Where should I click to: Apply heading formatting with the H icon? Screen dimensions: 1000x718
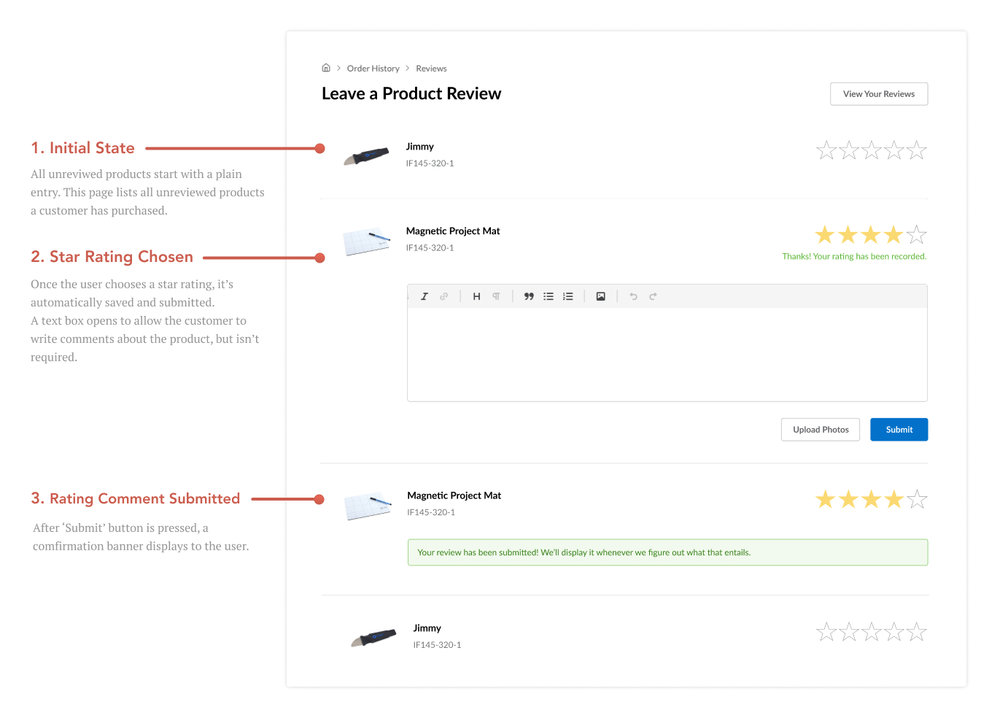click(477, 296)
